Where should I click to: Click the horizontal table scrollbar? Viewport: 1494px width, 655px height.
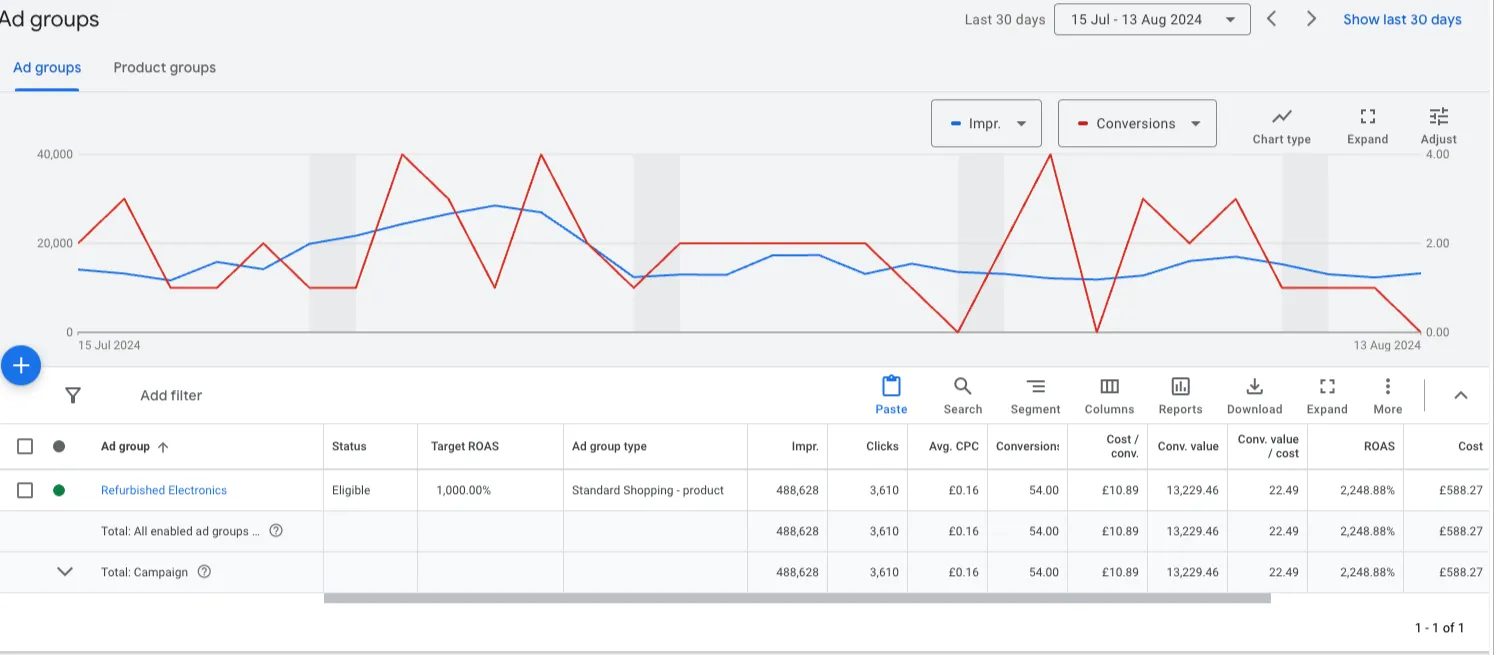point(796,599)
